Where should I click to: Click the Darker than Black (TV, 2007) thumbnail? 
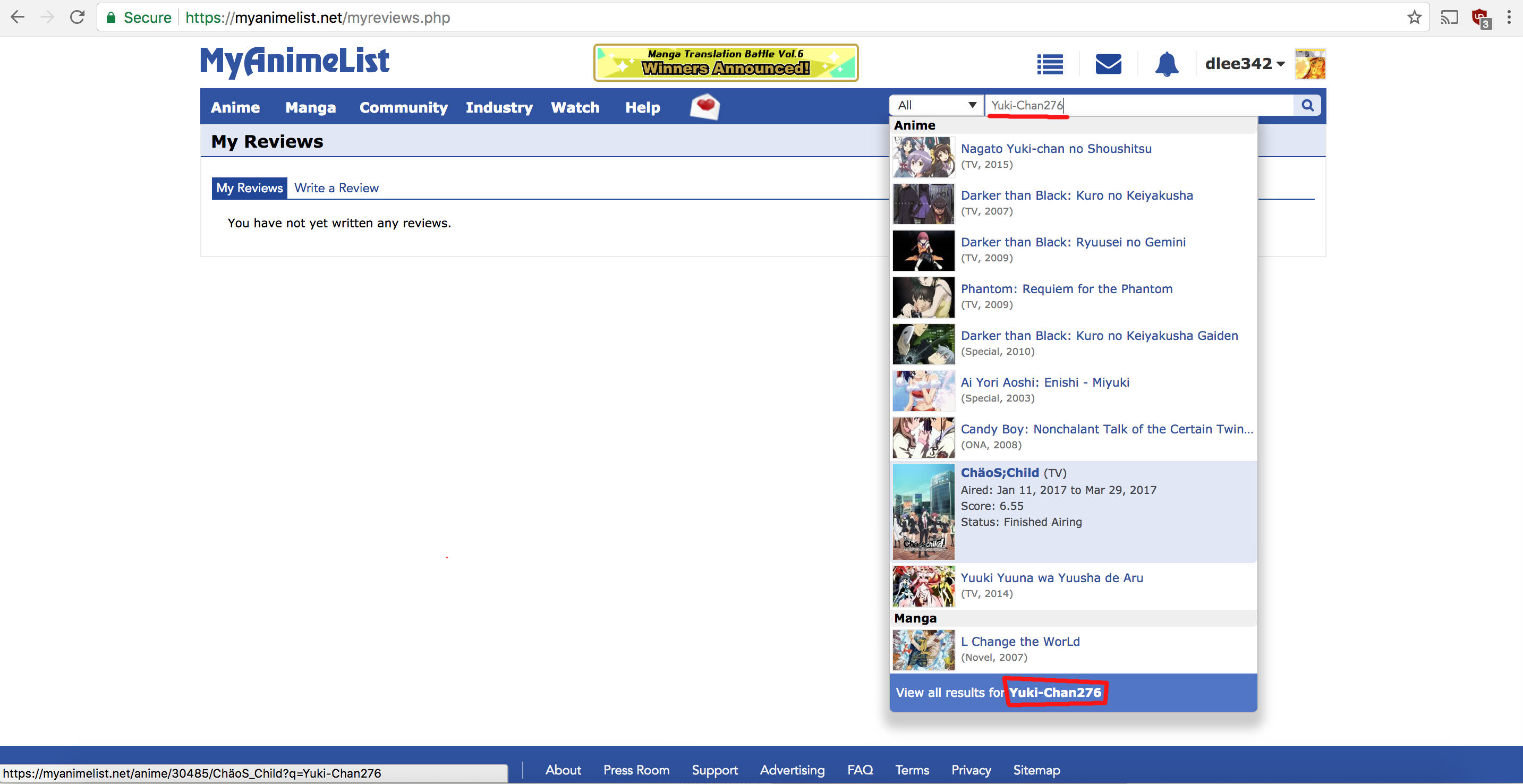pyautogui.click(x=923, y=204)
